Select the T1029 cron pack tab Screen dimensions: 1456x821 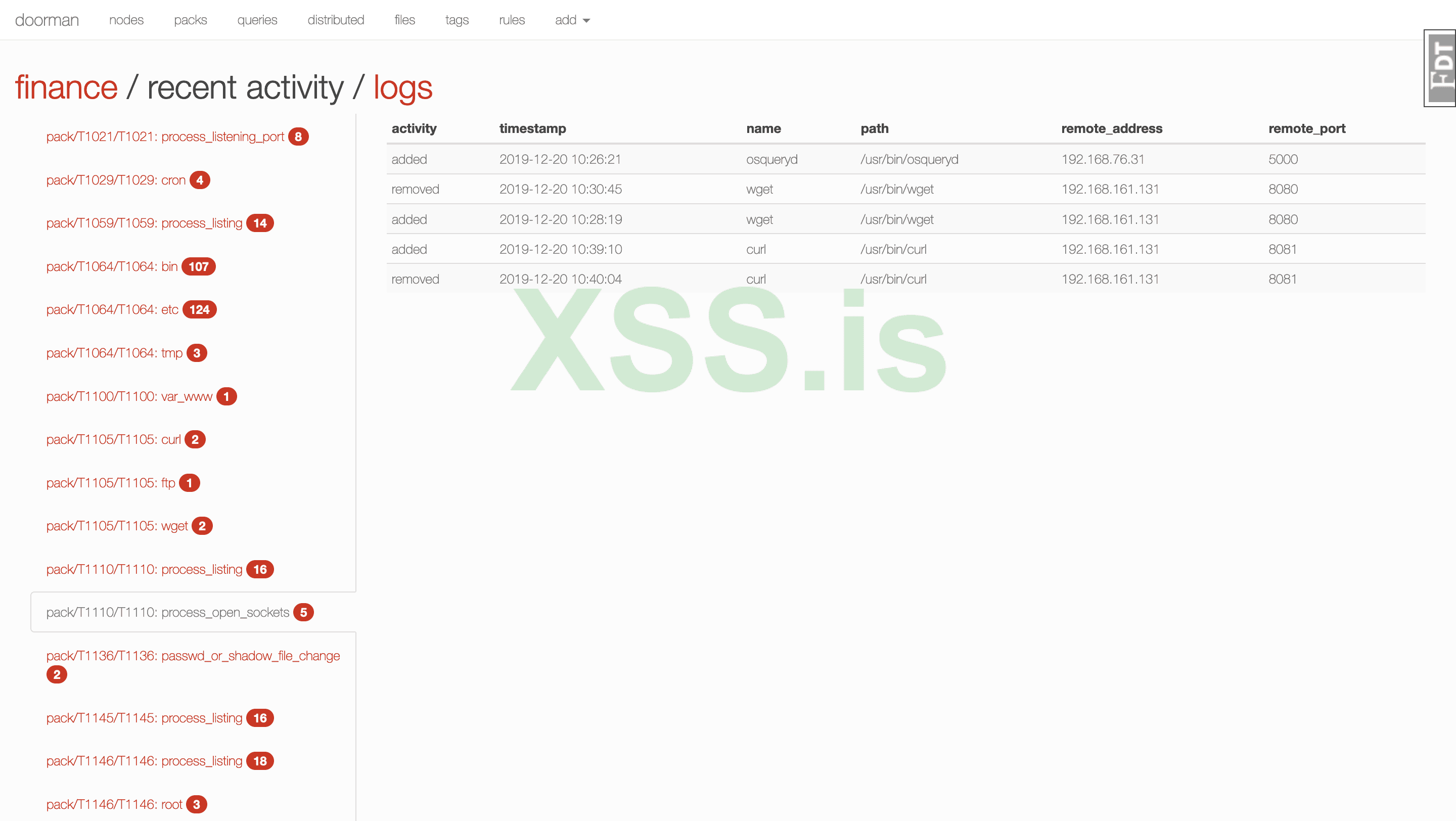tap(116, 180)
